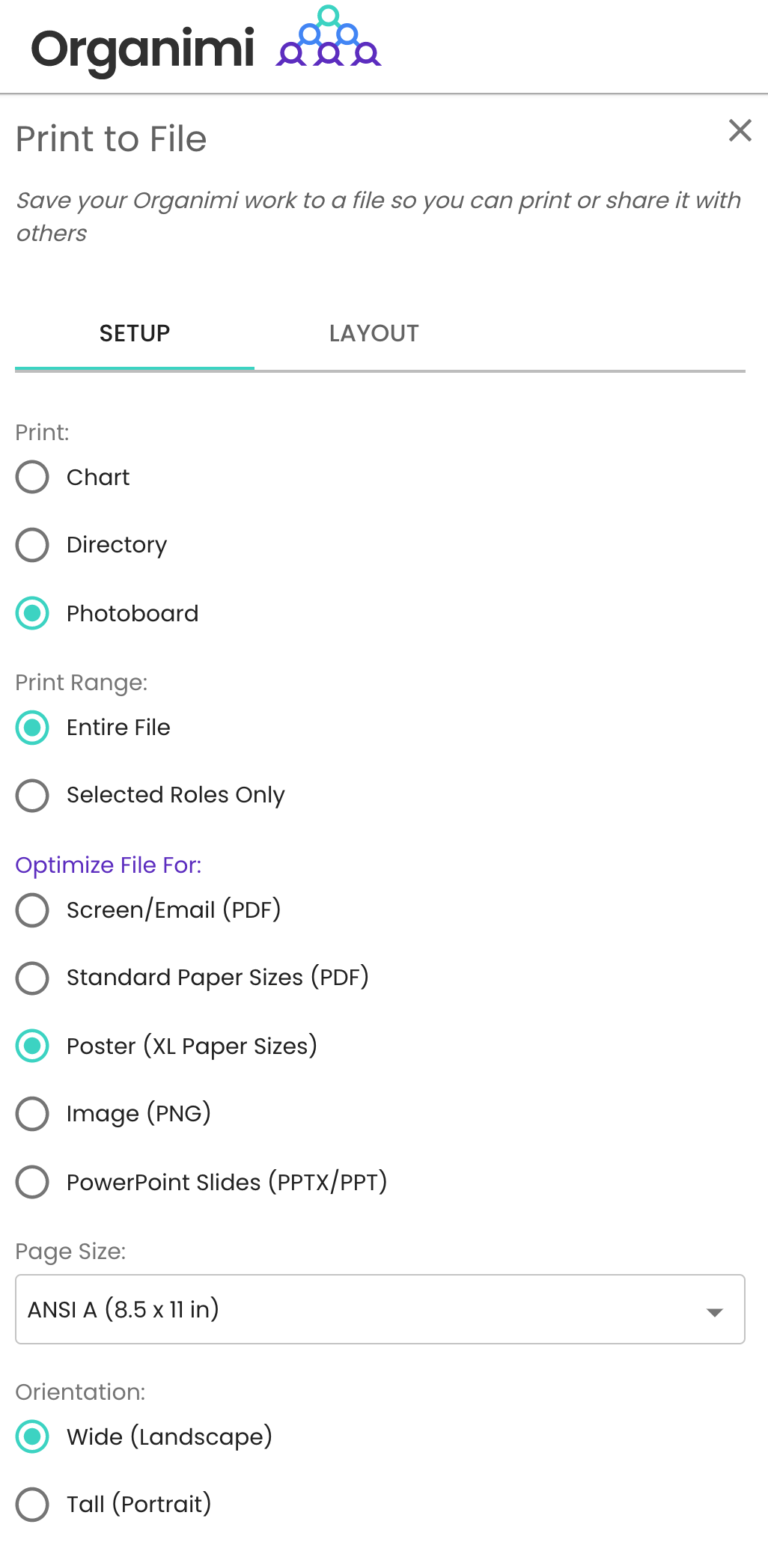Select the Photoboard print option
This screenshot has height=1551, width=768.
pos(32,613)
